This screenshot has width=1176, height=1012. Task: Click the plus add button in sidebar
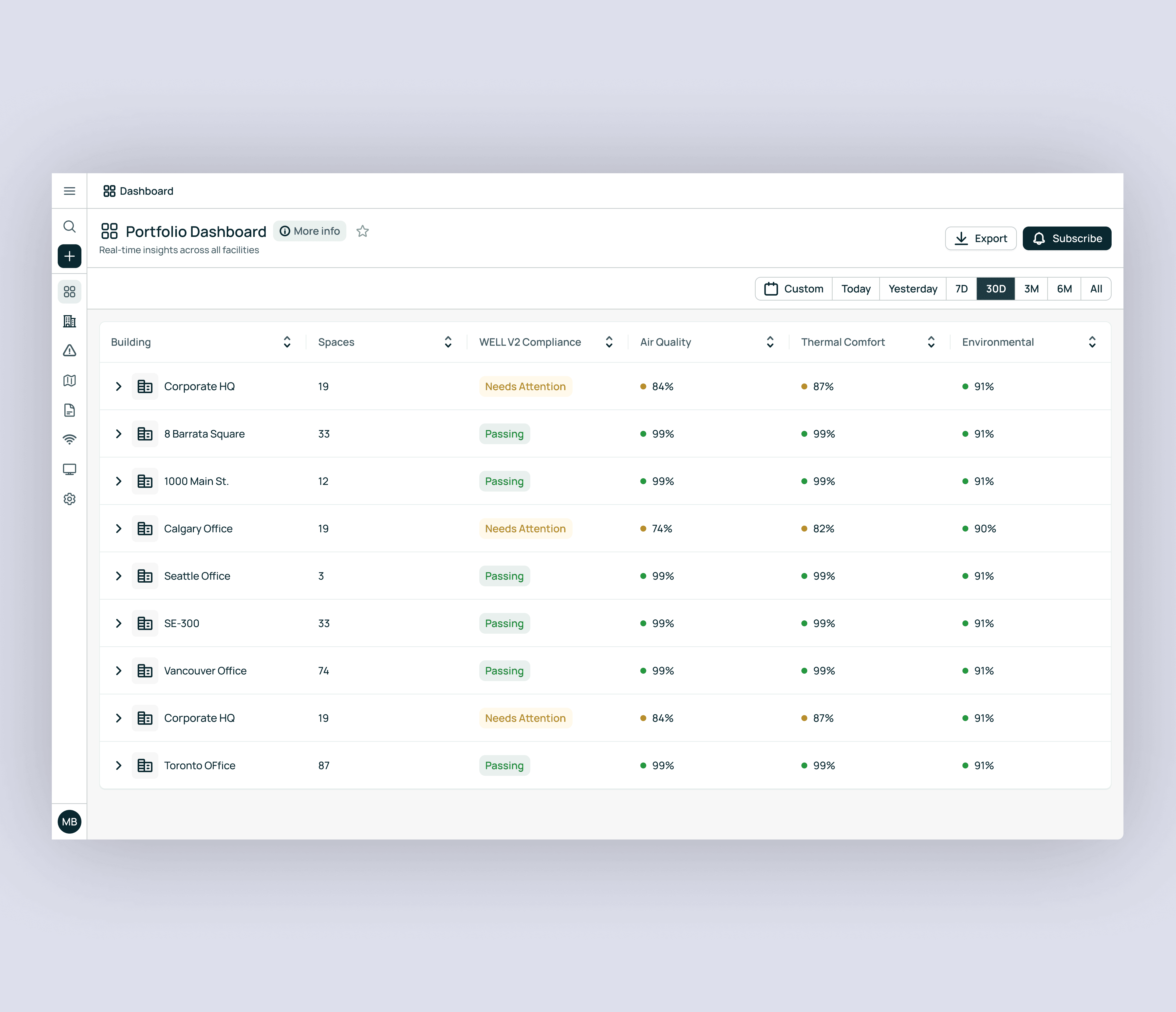tap(69, 256)
